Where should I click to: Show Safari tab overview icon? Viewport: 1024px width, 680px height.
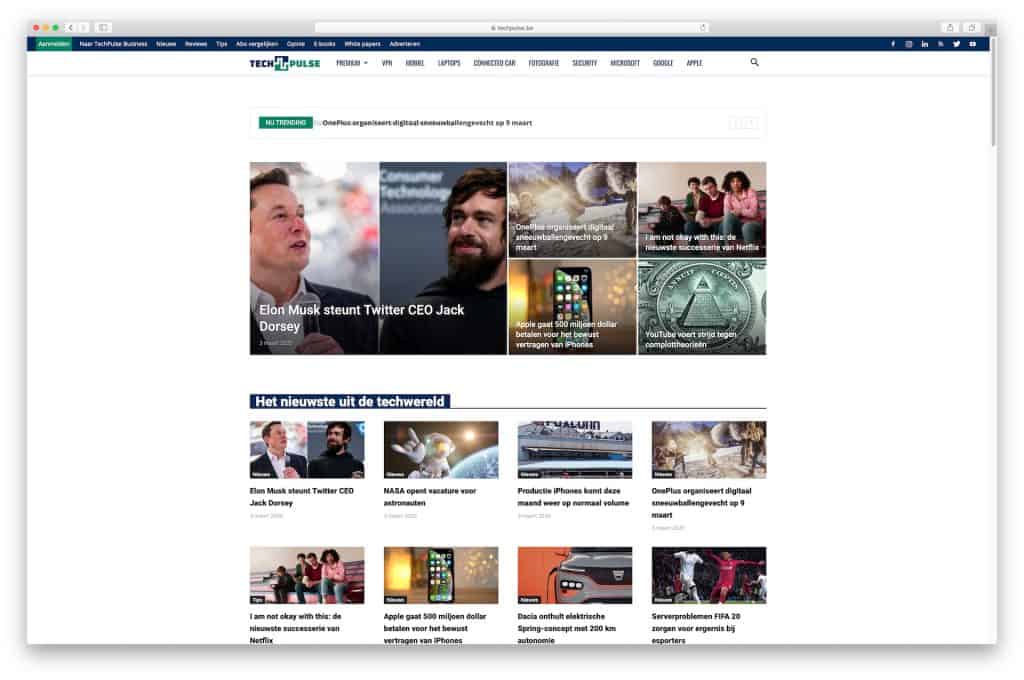coord(972,27)
